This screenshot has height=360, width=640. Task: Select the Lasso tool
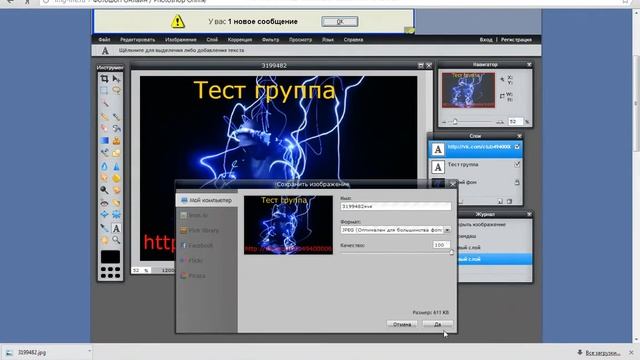click(x=116, y=90)
